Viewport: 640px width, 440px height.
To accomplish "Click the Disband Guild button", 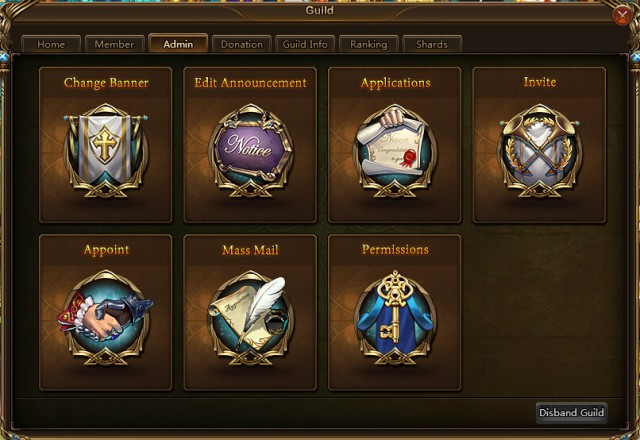I will pyautogui.click(x=571, y=412).
